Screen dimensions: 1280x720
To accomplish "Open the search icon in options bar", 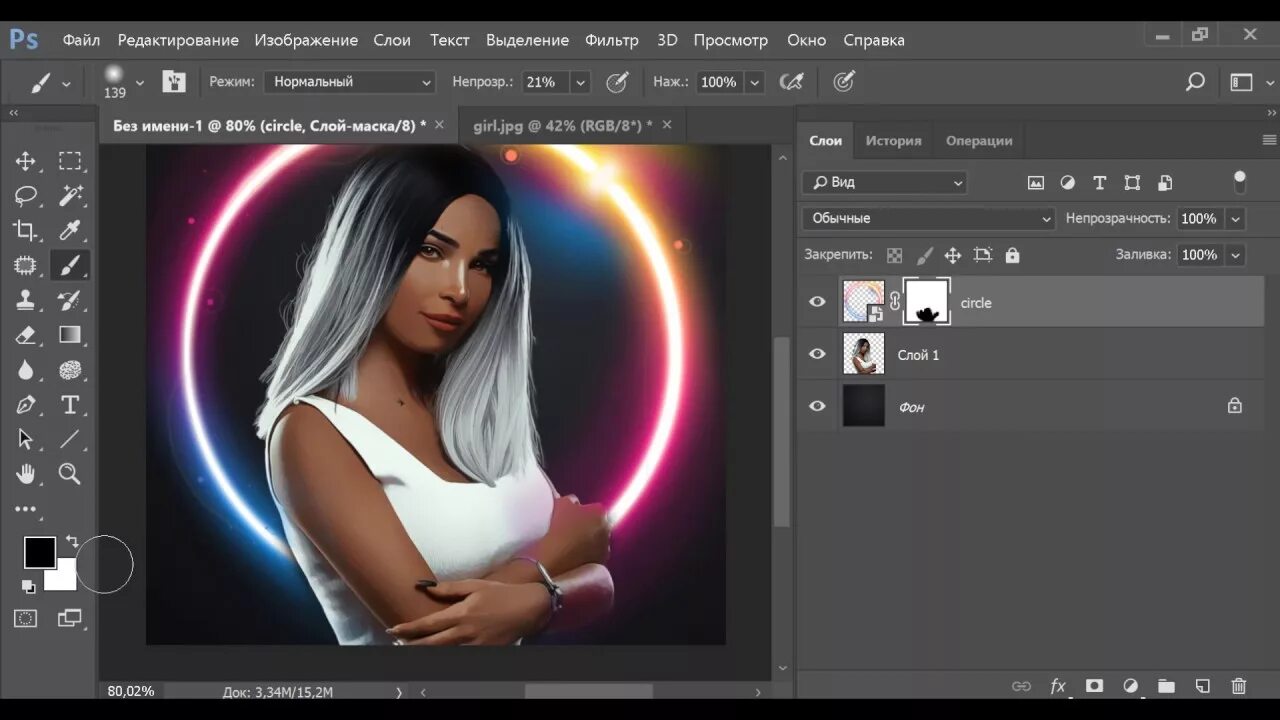I will point(1195,82).
